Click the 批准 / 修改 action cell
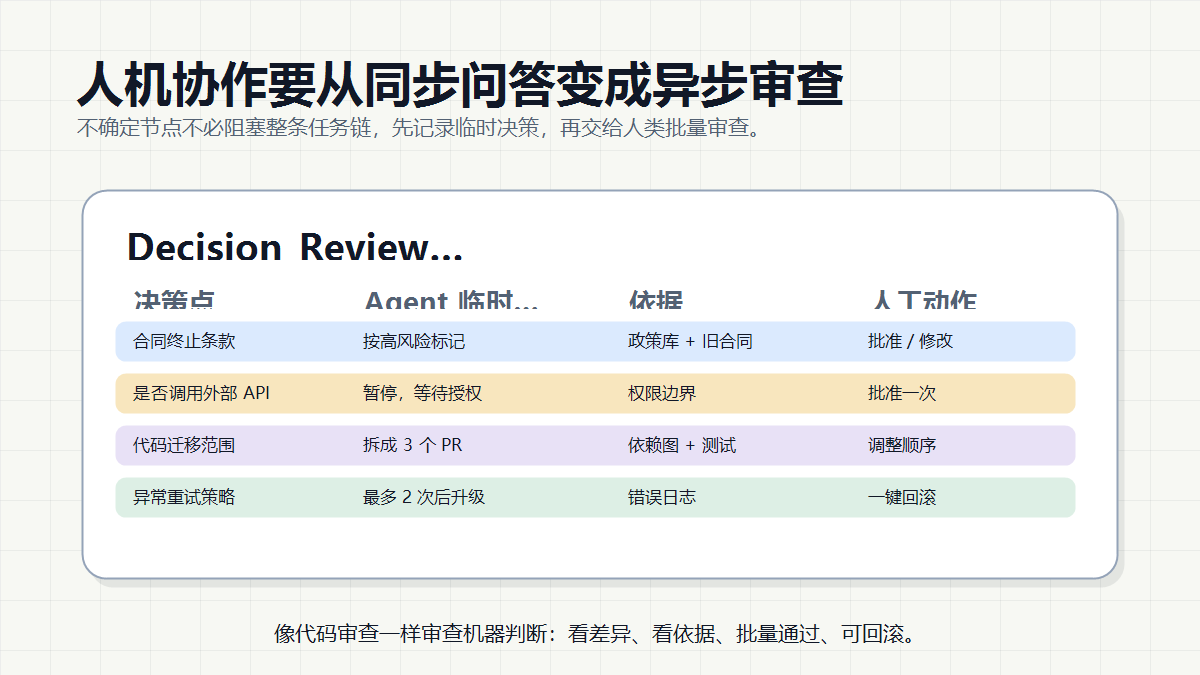 [911, 341]
